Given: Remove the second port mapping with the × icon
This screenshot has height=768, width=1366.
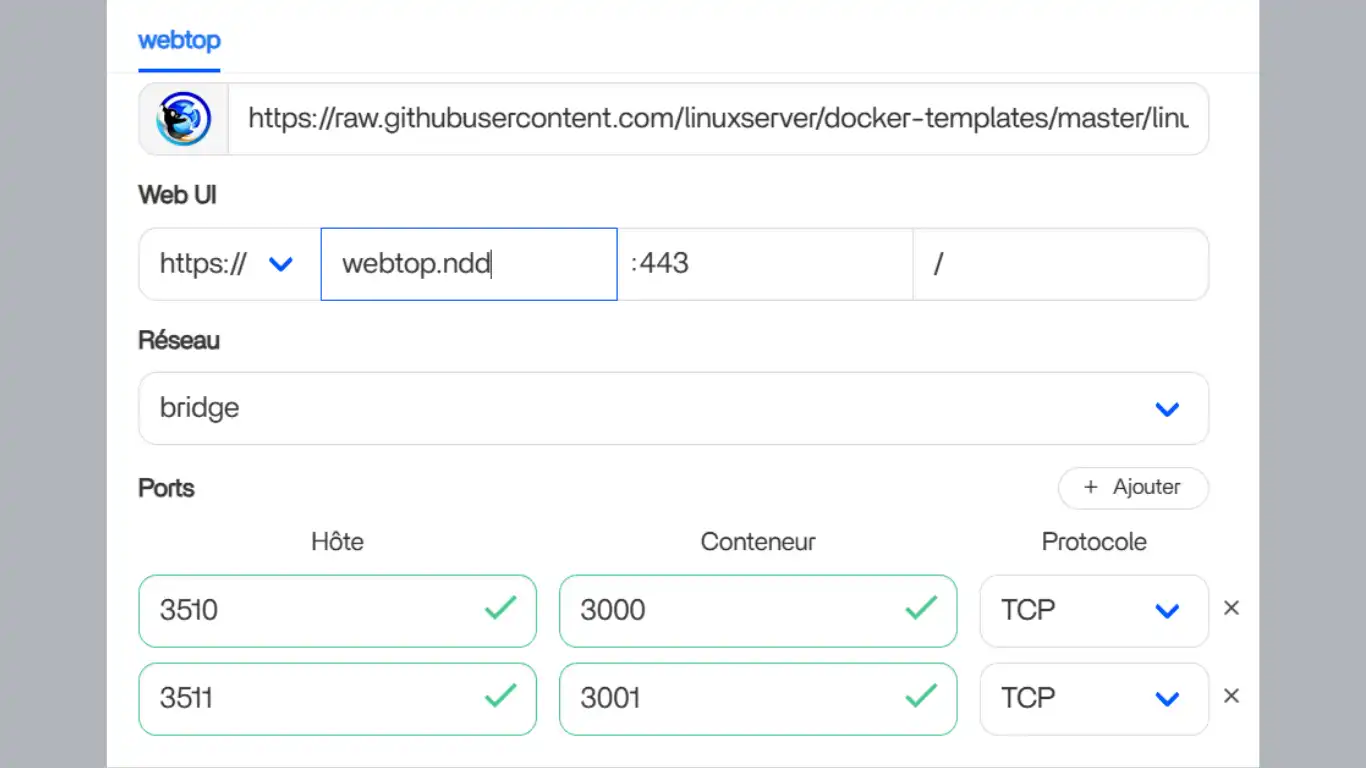Looking at the screenshot, I should (1232, 695).
